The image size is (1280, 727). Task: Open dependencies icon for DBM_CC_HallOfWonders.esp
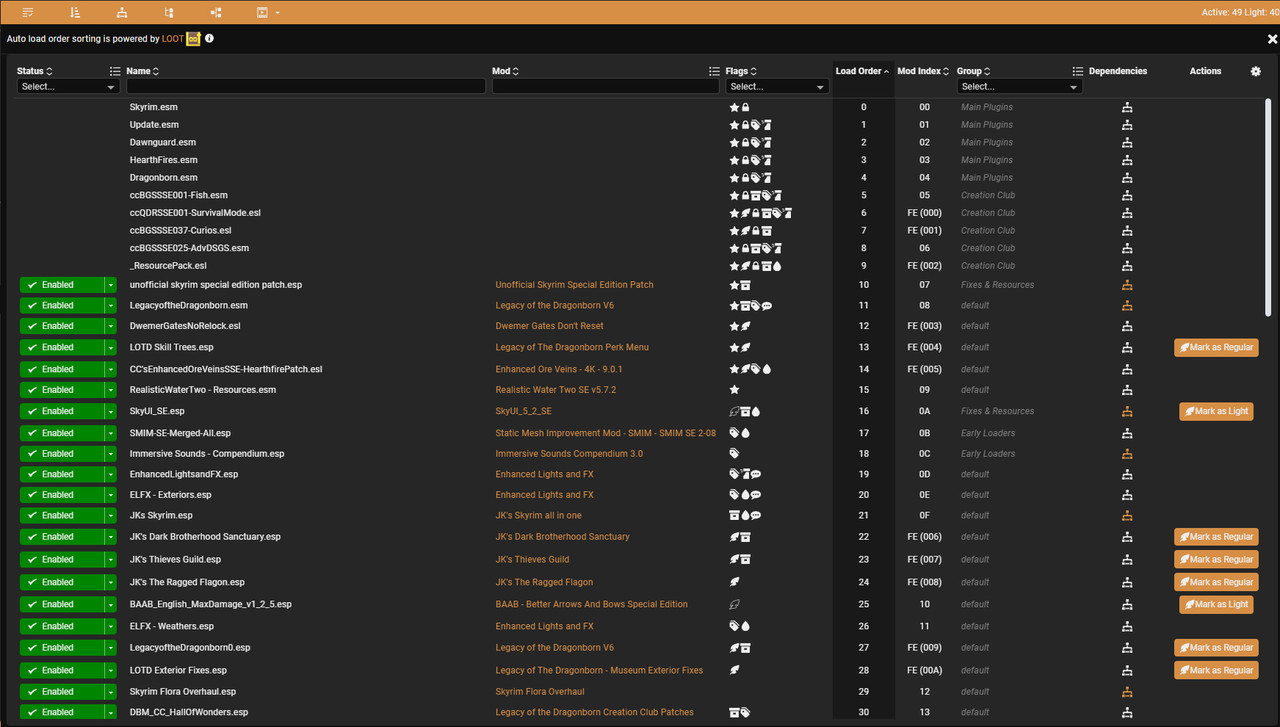click(x=1127, y=712)
